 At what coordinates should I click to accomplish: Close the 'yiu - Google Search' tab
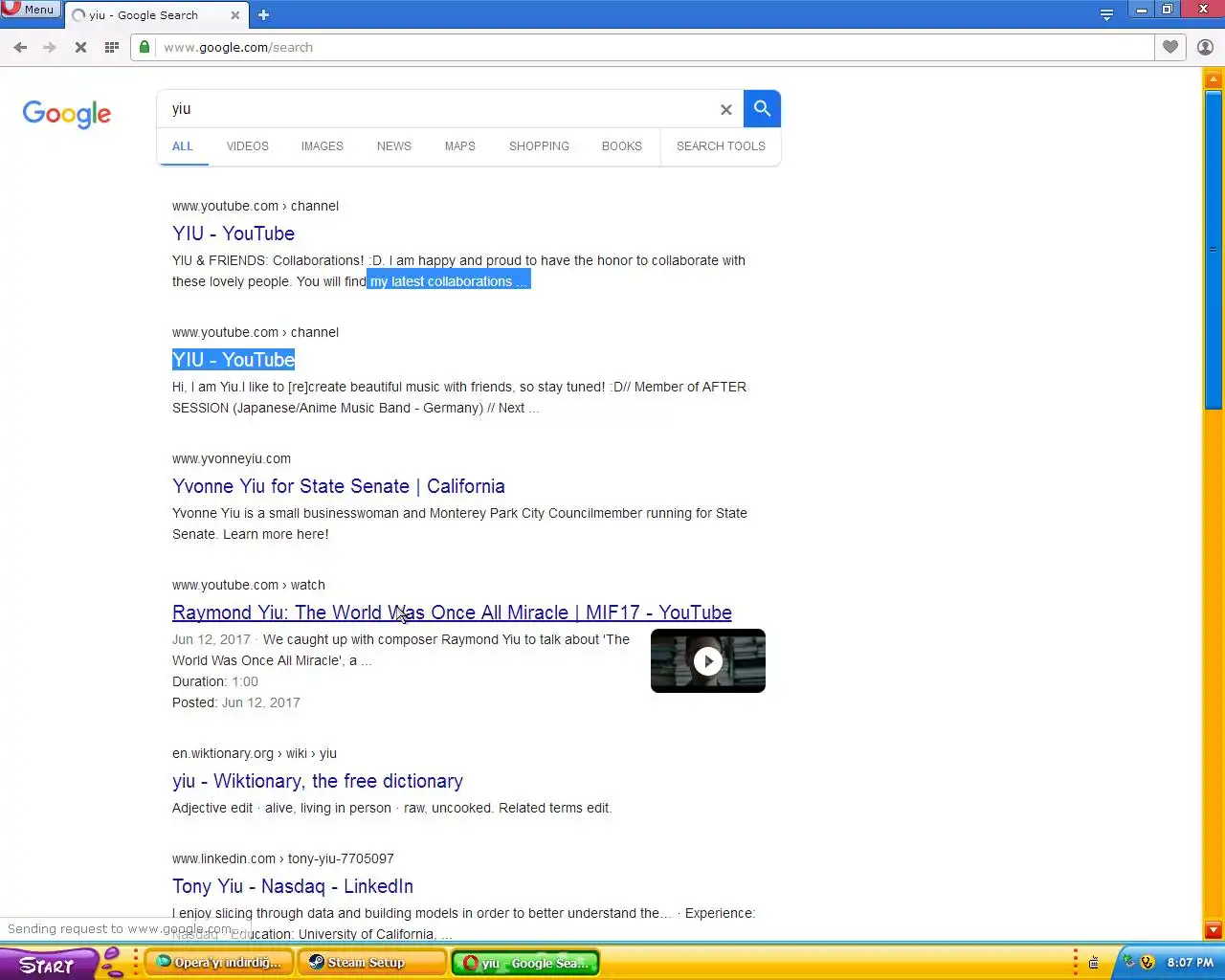[x=235, y=15]
